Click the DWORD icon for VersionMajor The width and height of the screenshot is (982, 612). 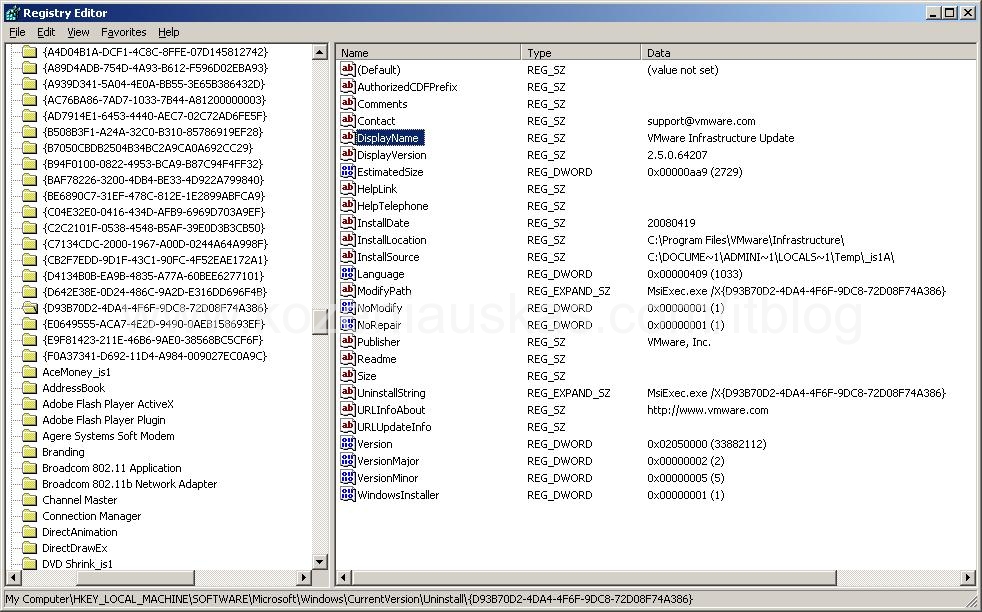tap(348, 460)
